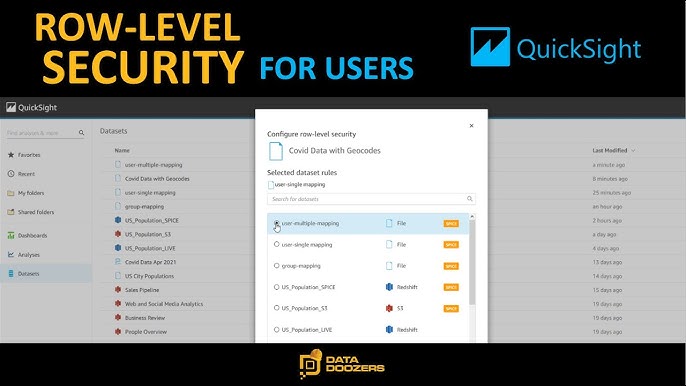
Task: Click the Covid Data Apr 2021 dataset icon
Action: pos(118,262)
